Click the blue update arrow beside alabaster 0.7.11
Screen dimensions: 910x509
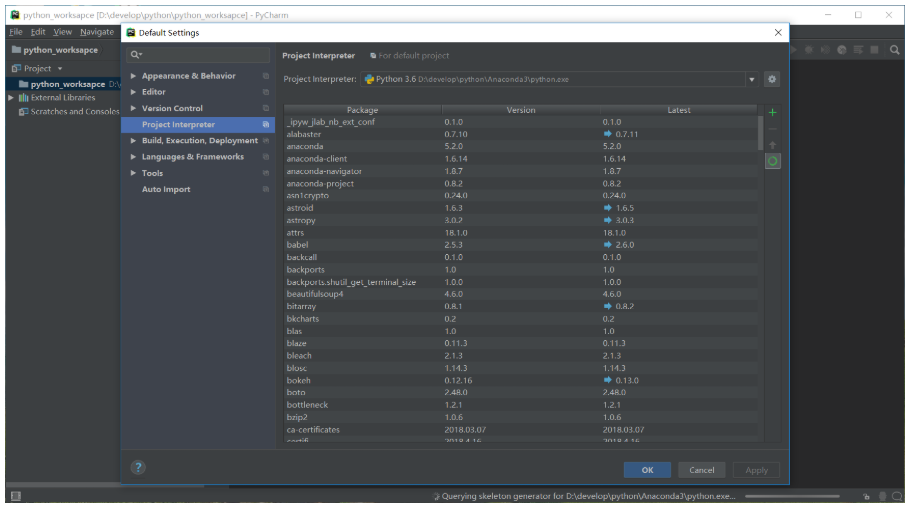click(x=608, y=134)
